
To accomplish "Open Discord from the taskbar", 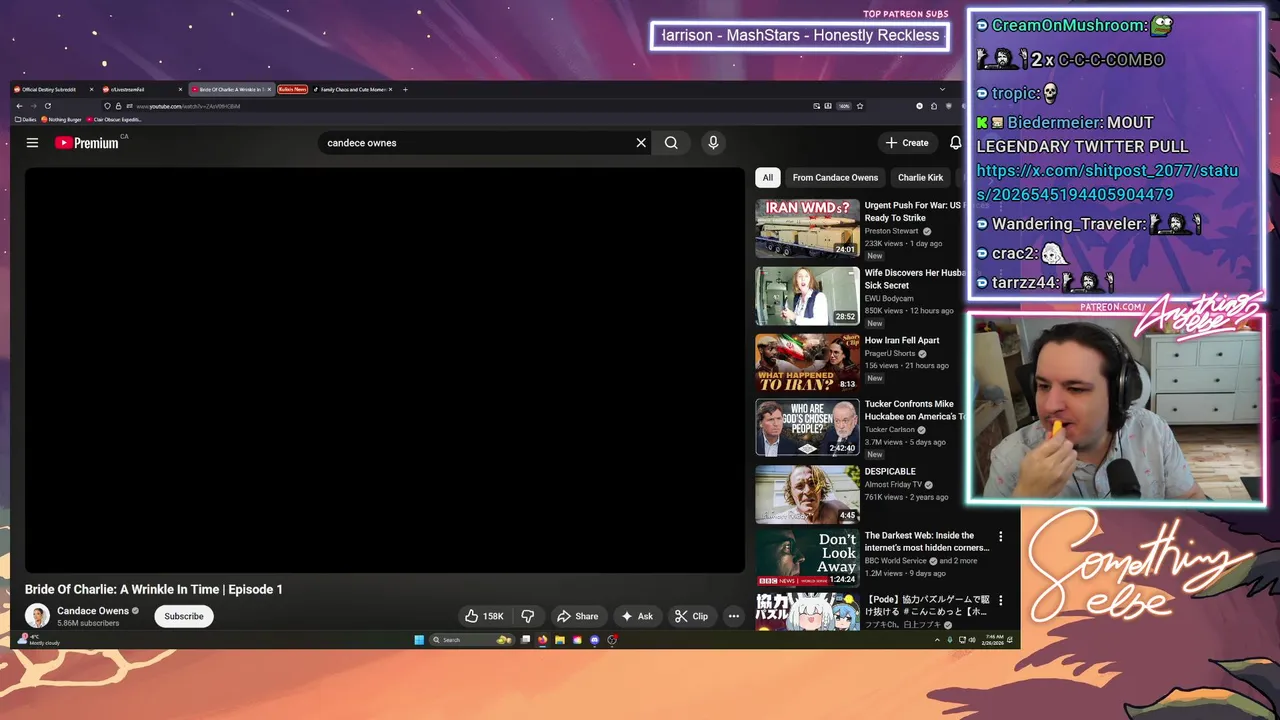I will 594,640.
